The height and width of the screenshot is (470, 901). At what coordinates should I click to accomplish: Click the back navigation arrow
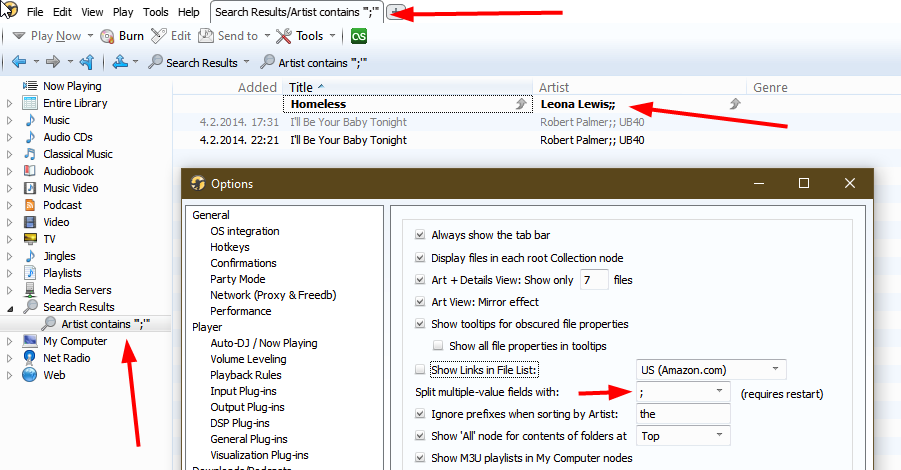[x=18, y=62]
